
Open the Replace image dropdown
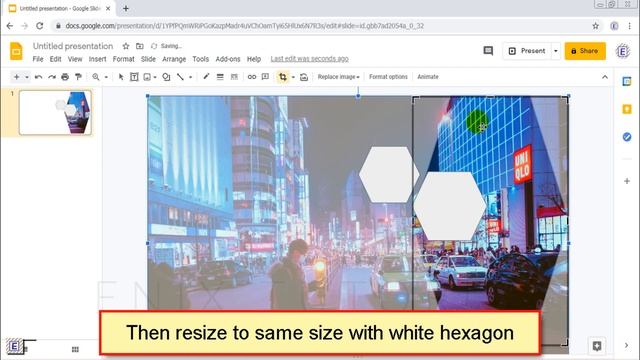point(338,77)
